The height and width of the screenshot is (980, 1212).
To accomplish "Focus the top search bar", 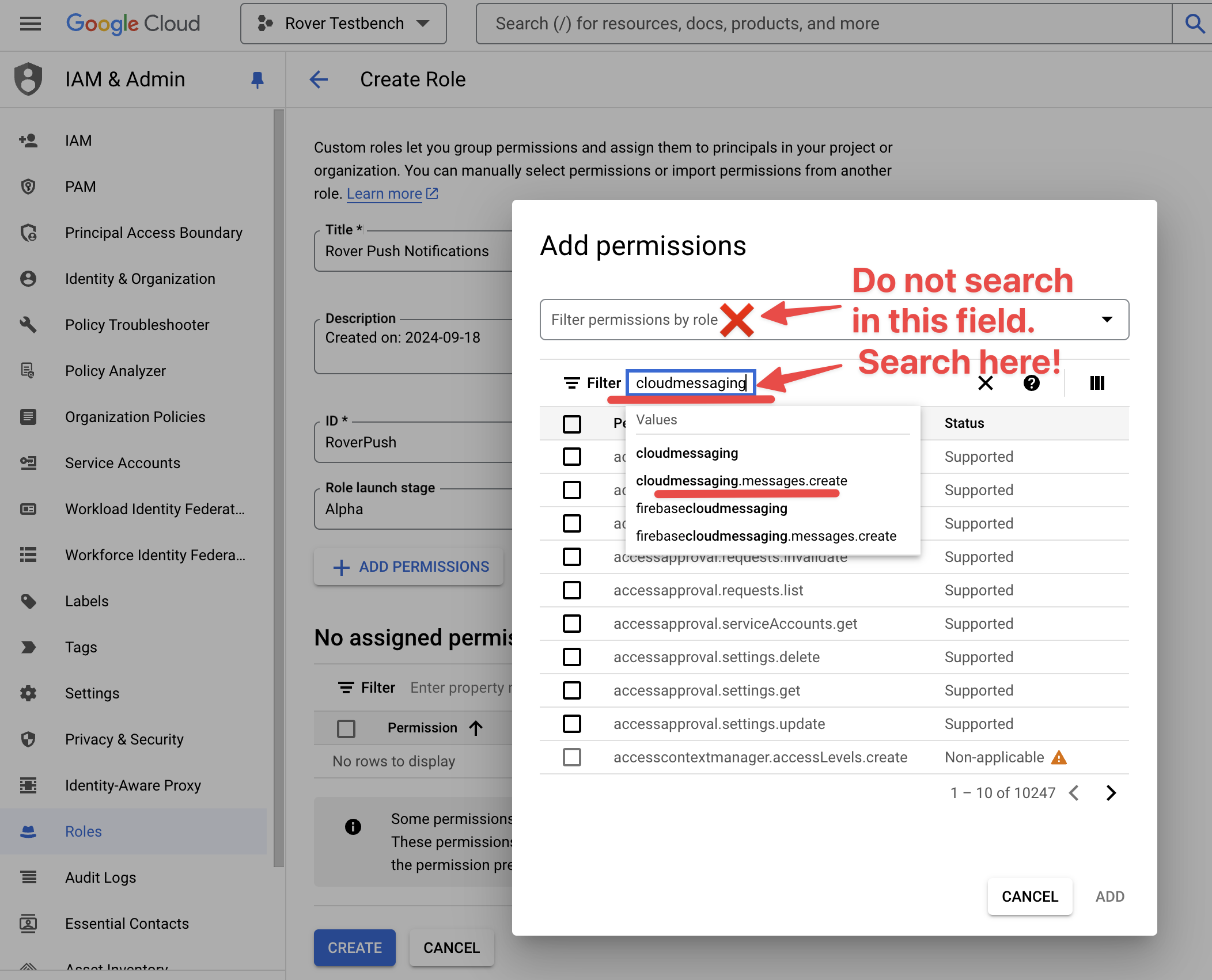I will [824, 24].
